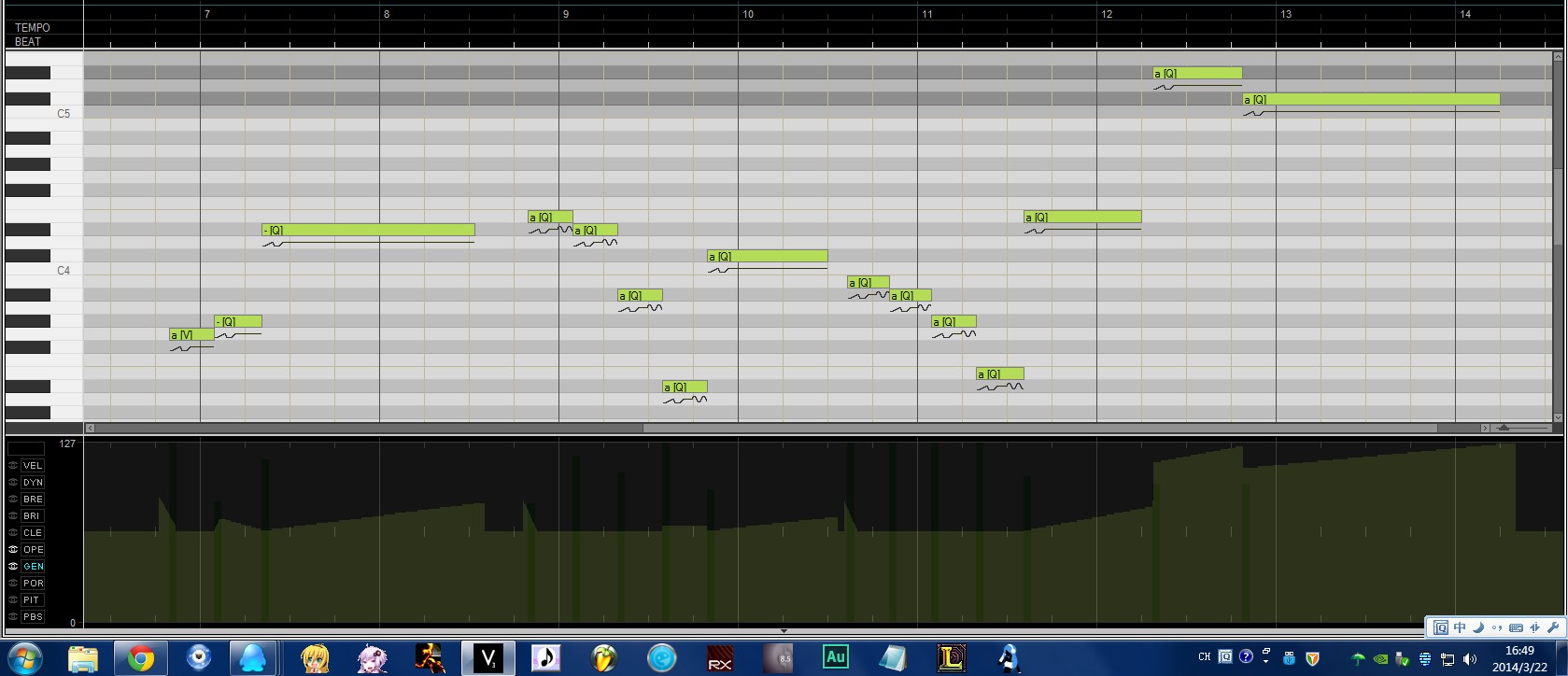Click measure 13 marker on the ruler
The image size is (1568, 676).
tap(1285, 14)
